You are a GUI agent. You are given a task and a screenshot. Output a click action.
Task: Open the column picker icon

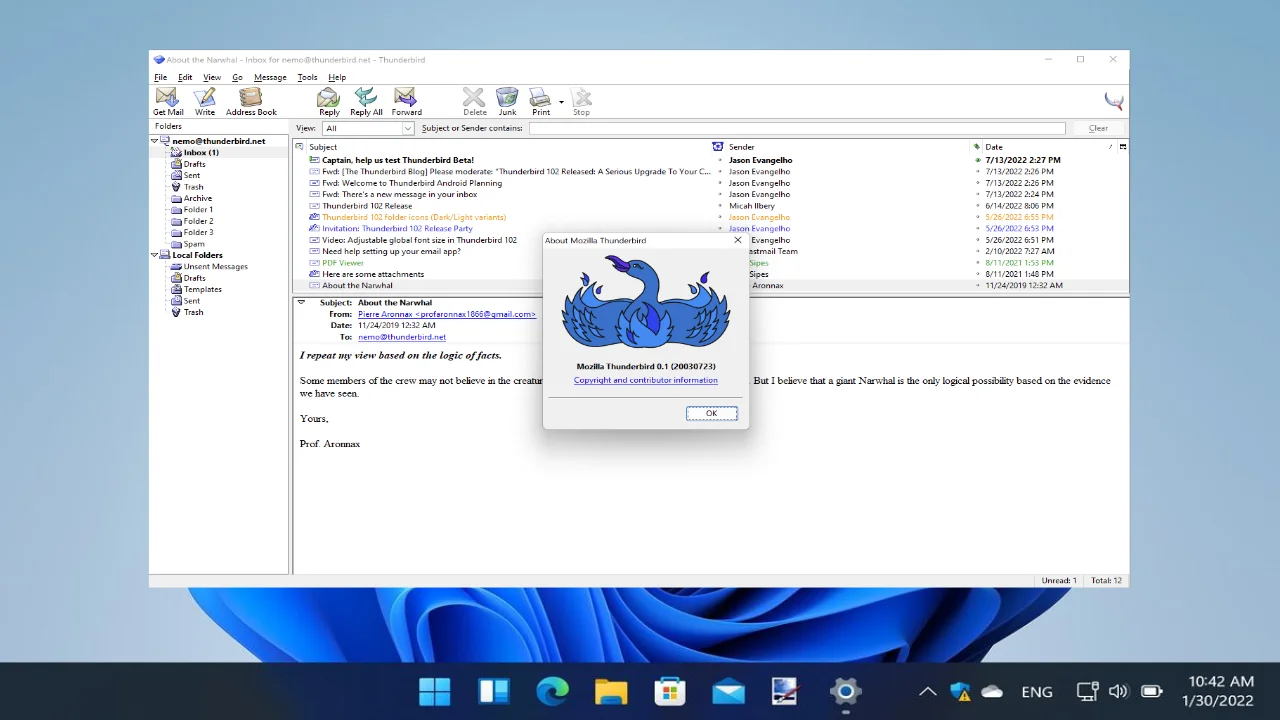point(1122,147)
